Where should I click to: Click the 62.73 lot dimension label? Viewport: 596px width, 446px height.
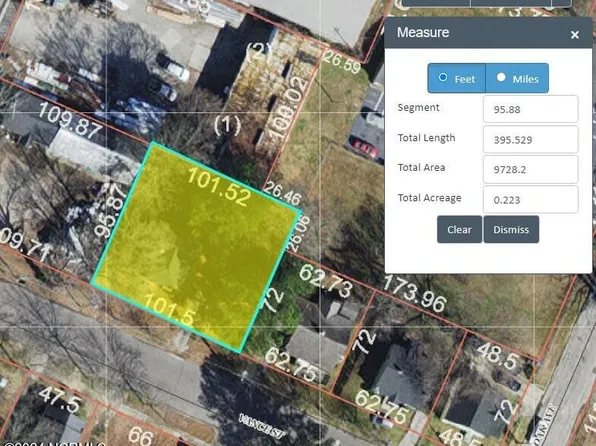click(326, 281)
